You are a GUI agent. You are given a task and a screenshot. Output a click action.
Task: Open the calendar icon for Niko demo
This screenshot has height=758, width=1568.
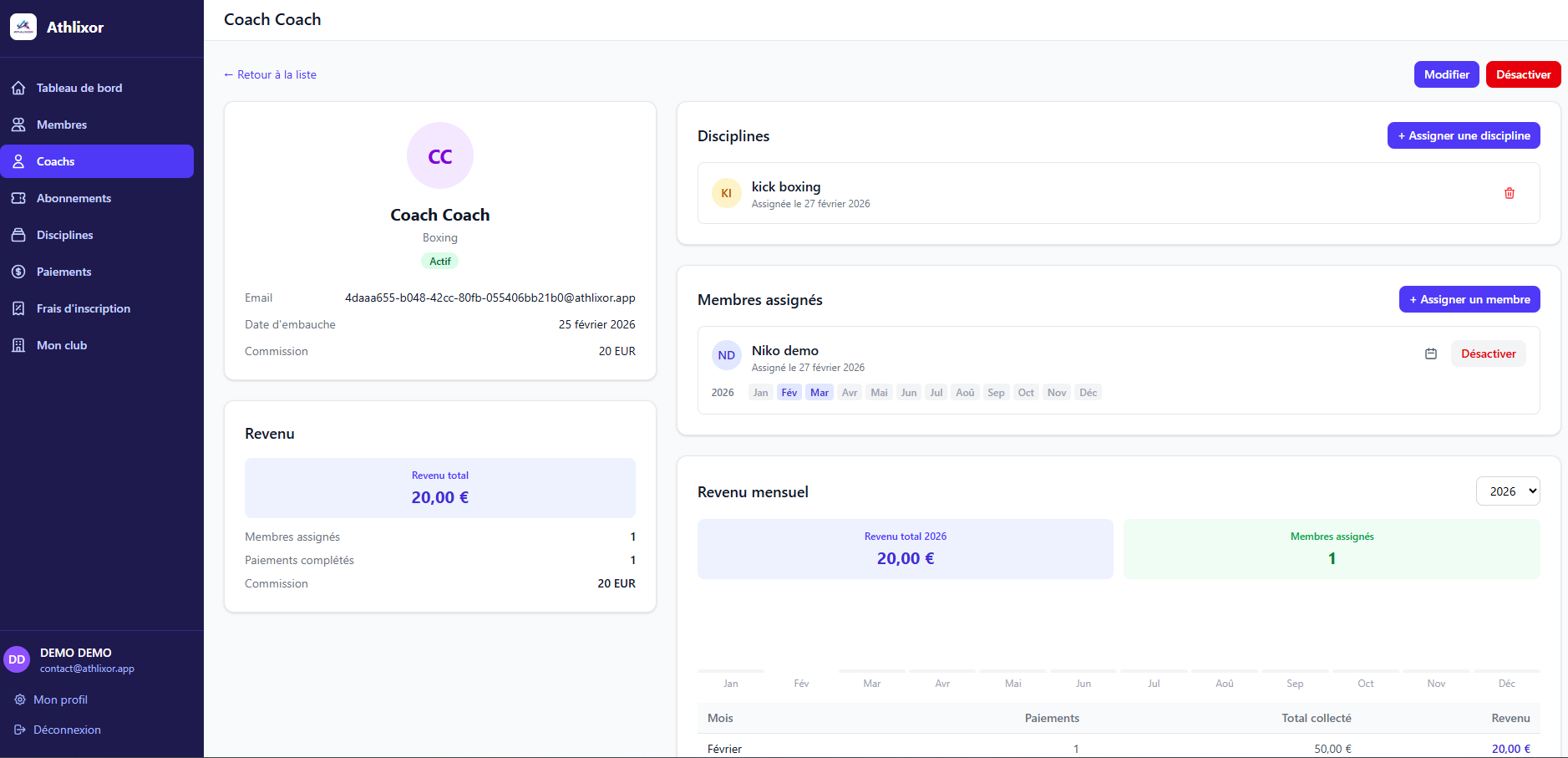click(1430, 354)
